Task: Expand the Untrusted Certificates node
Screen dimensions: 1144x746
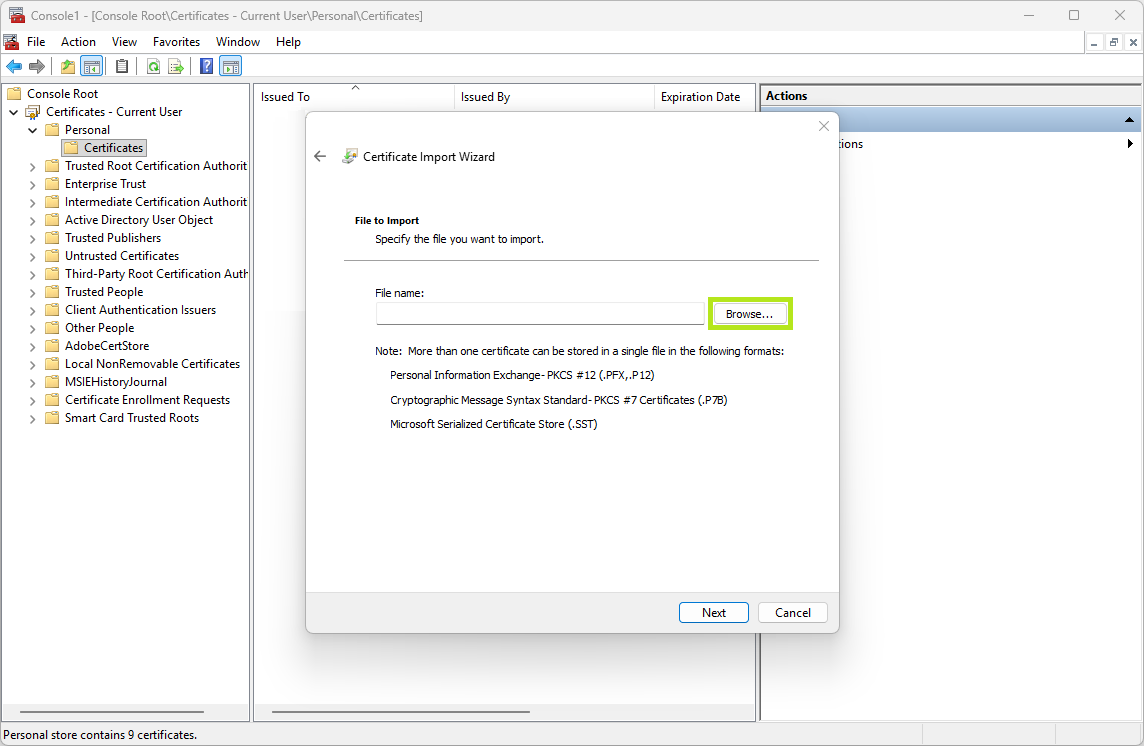Action: click(32, 256)
